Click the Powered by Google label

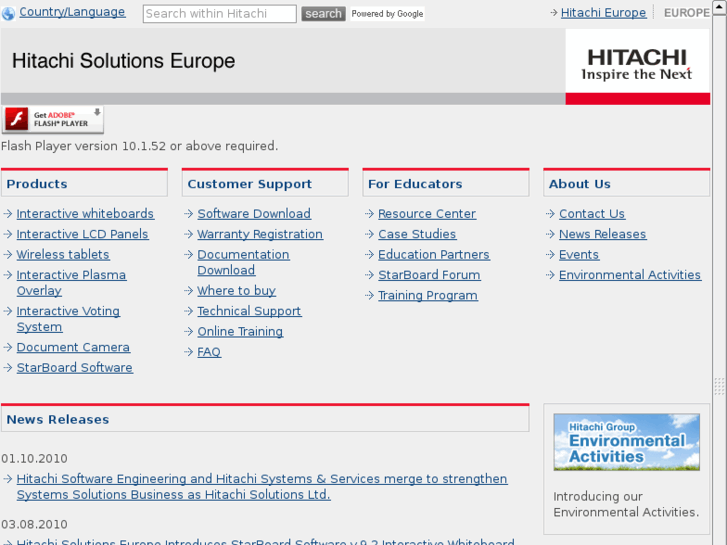[x=387, y=14]
